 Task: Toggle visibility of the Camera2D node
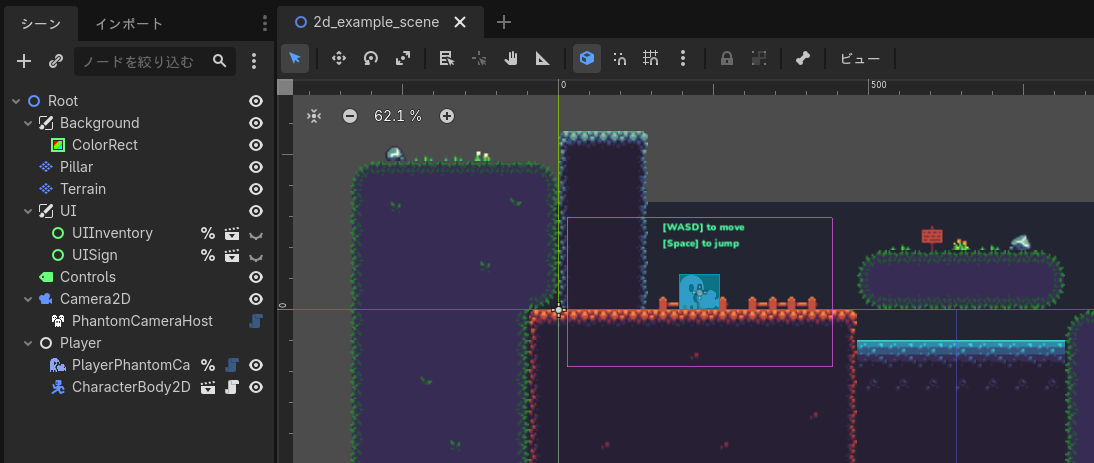point(256,299)
